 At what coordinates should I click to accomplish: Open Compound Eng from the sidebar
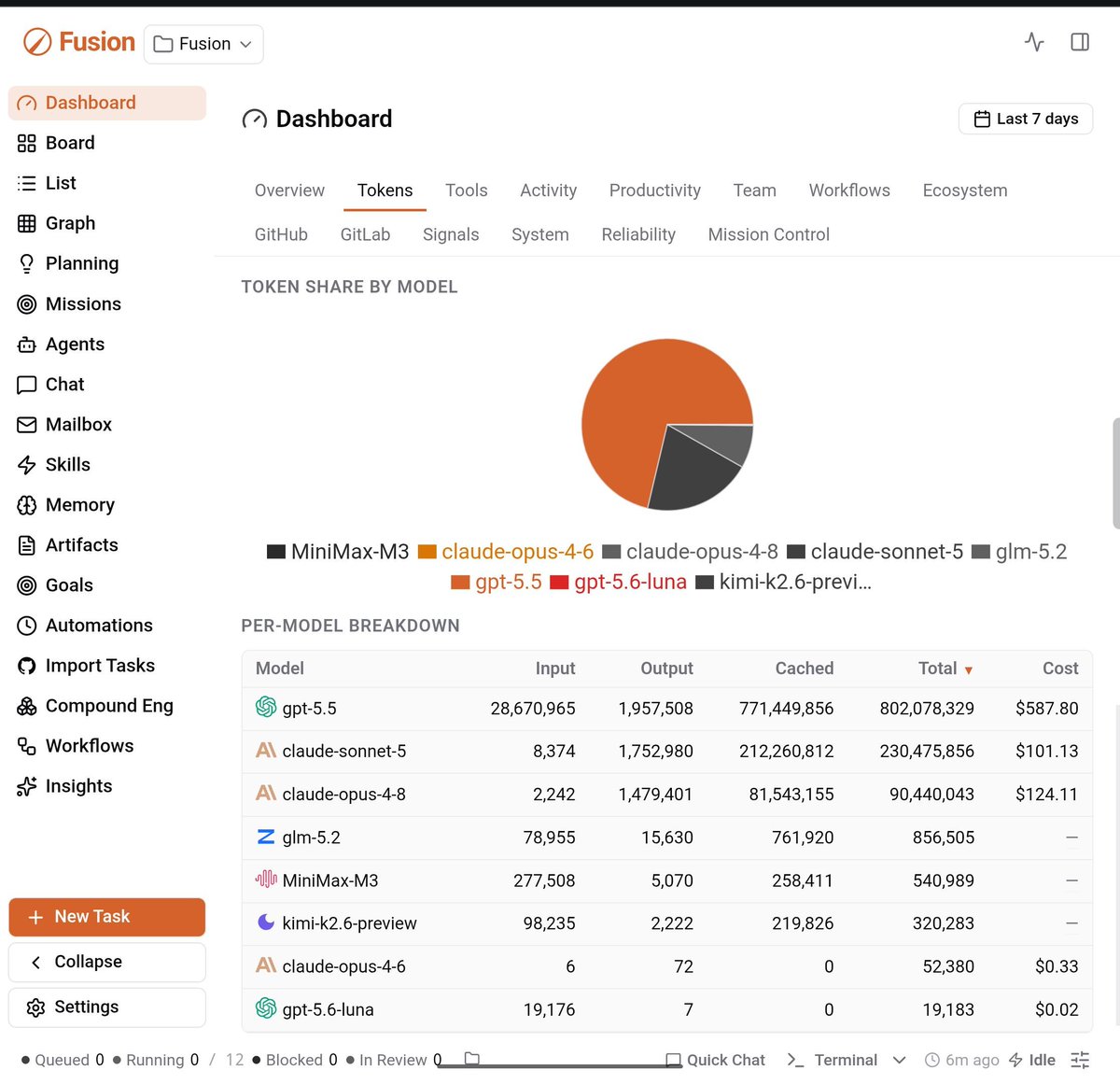[x=107, y=705]
